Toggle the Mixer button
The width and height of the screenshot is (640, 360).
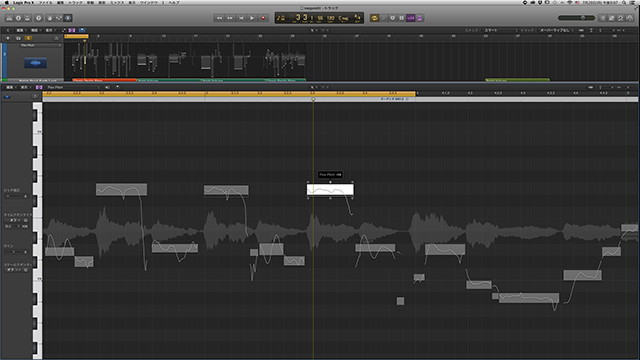59,18
